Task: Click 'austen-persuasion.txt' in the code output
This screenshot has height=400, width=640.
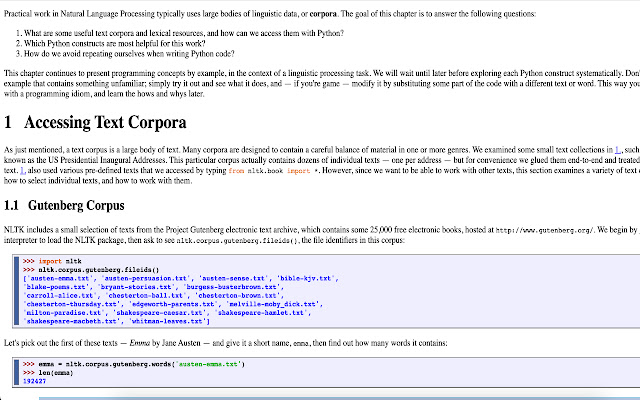Action: pyautogui.click(x=146, y=278)
